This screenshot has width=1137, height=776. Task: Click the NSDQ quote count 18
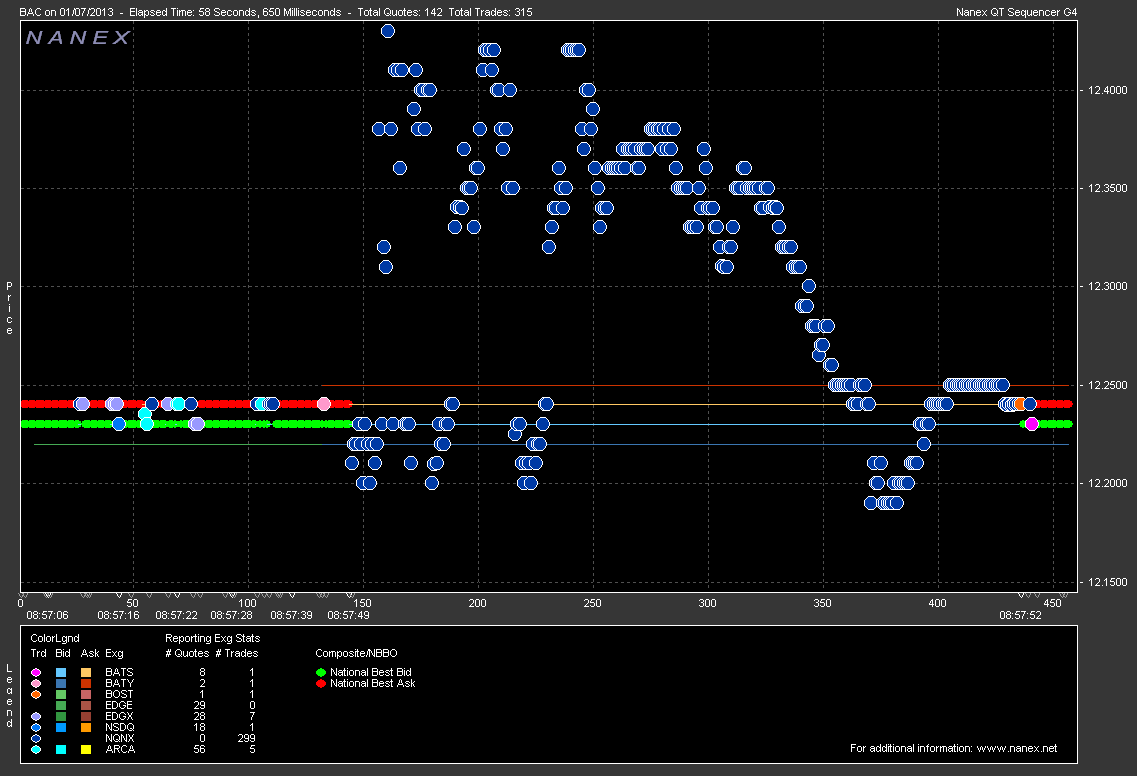[199, 727]
